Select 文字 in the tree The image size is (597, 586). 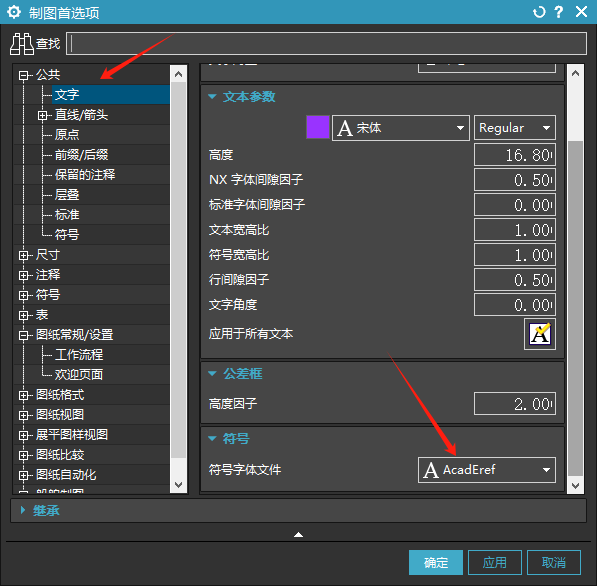coord(67,94)
